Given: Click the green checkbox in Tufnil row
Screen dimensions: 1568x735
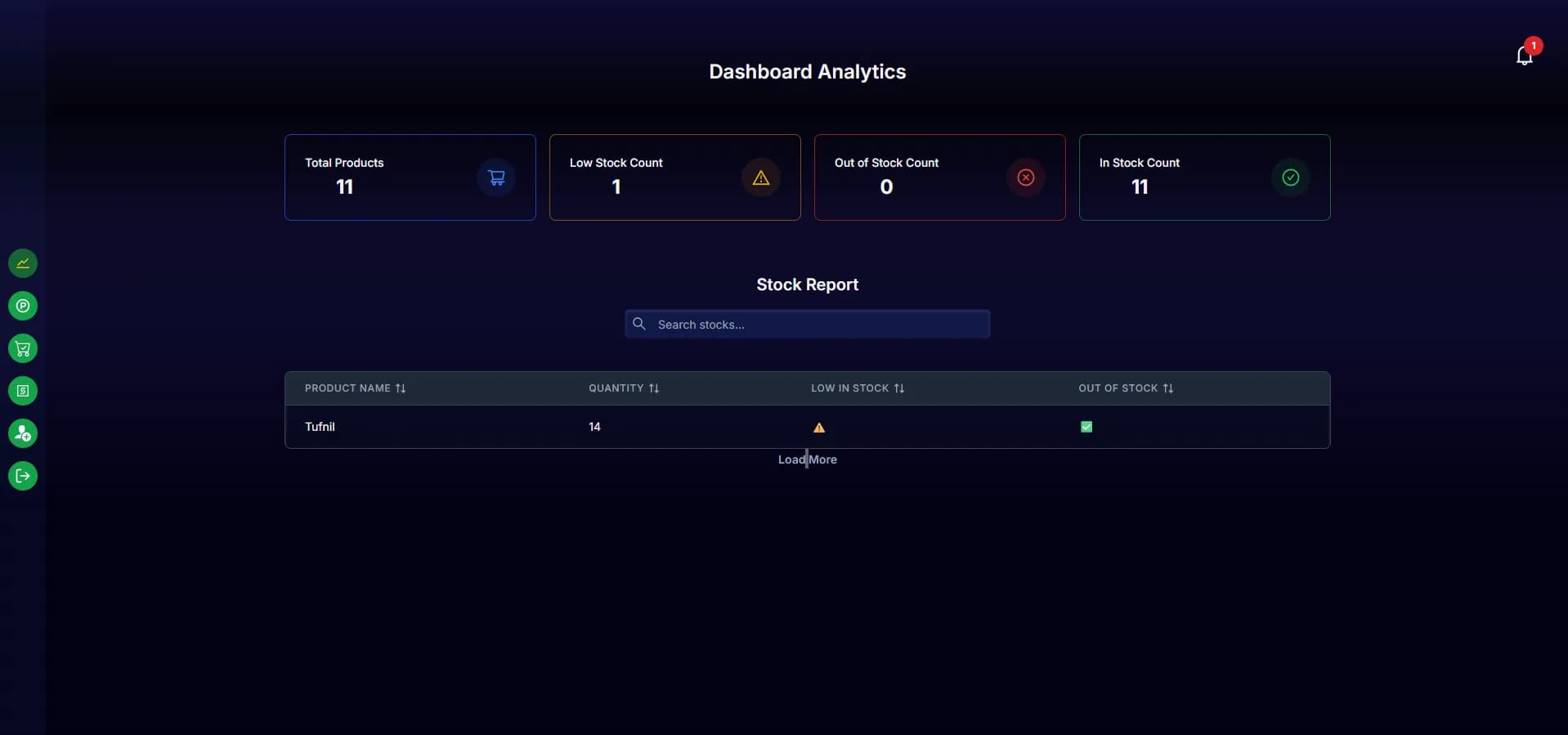Looking at the screenshot, I should point(1086,427).
